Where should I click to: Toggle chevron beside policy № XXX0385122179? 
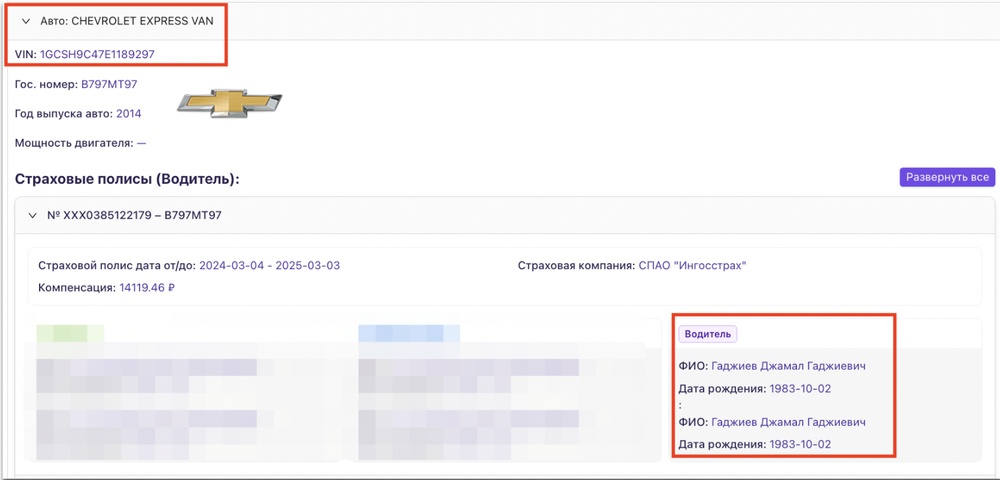(x=33, y=215)
